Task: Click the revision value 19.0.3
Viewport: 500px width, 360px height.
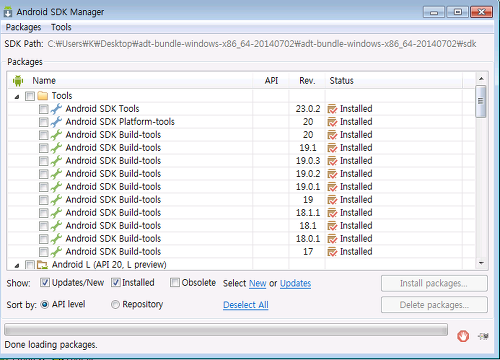Action: [x=308, y=161]
